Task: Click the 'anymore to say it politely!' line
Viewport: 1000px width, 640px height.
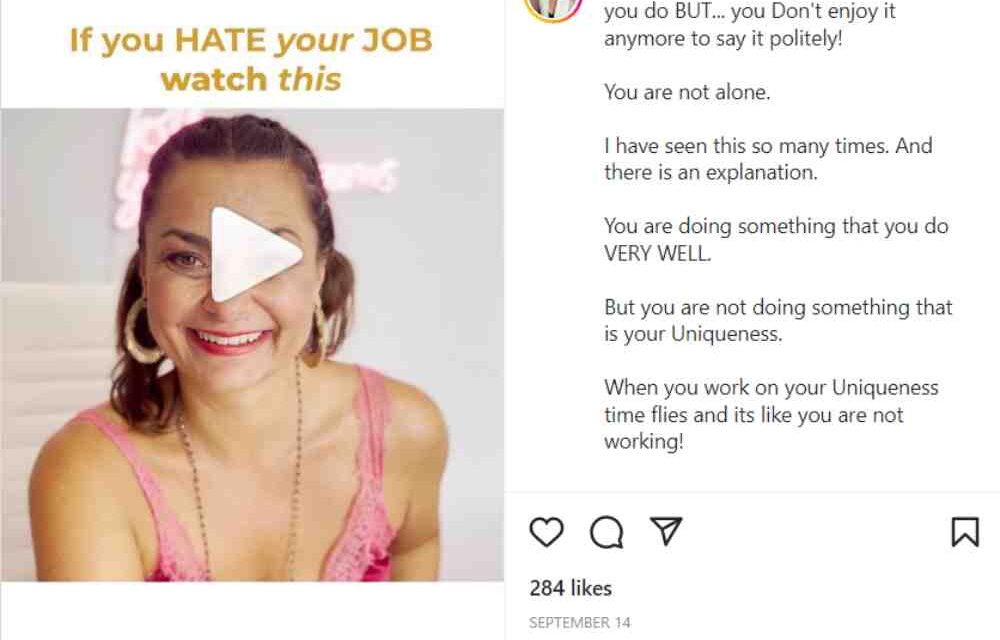Action: coord(723,38)
